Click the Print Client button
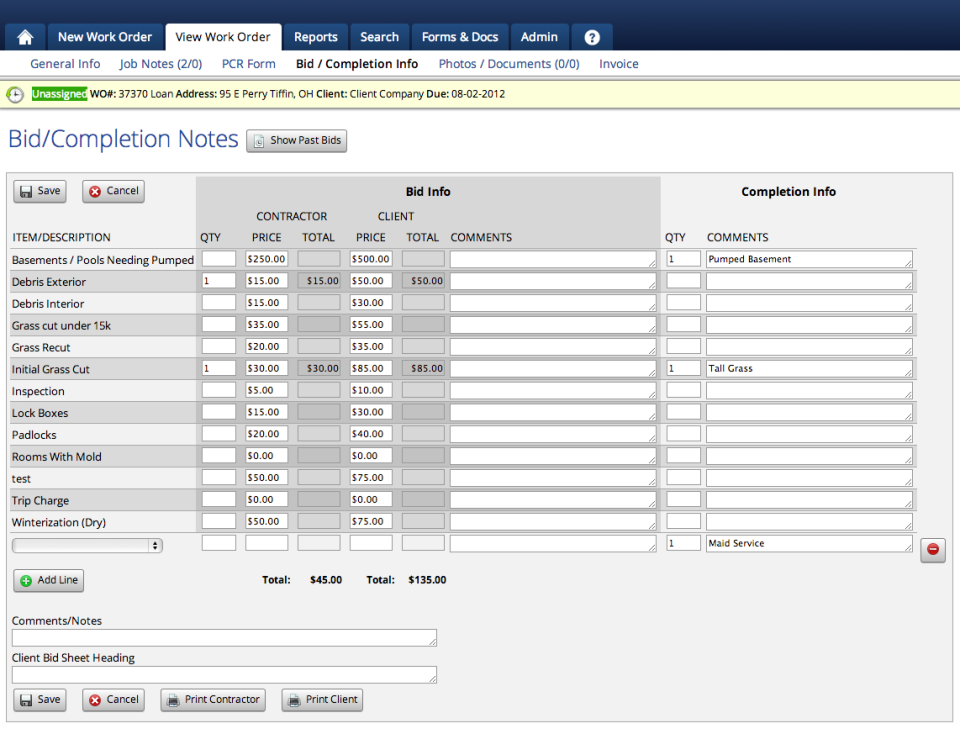 [322, 700]
